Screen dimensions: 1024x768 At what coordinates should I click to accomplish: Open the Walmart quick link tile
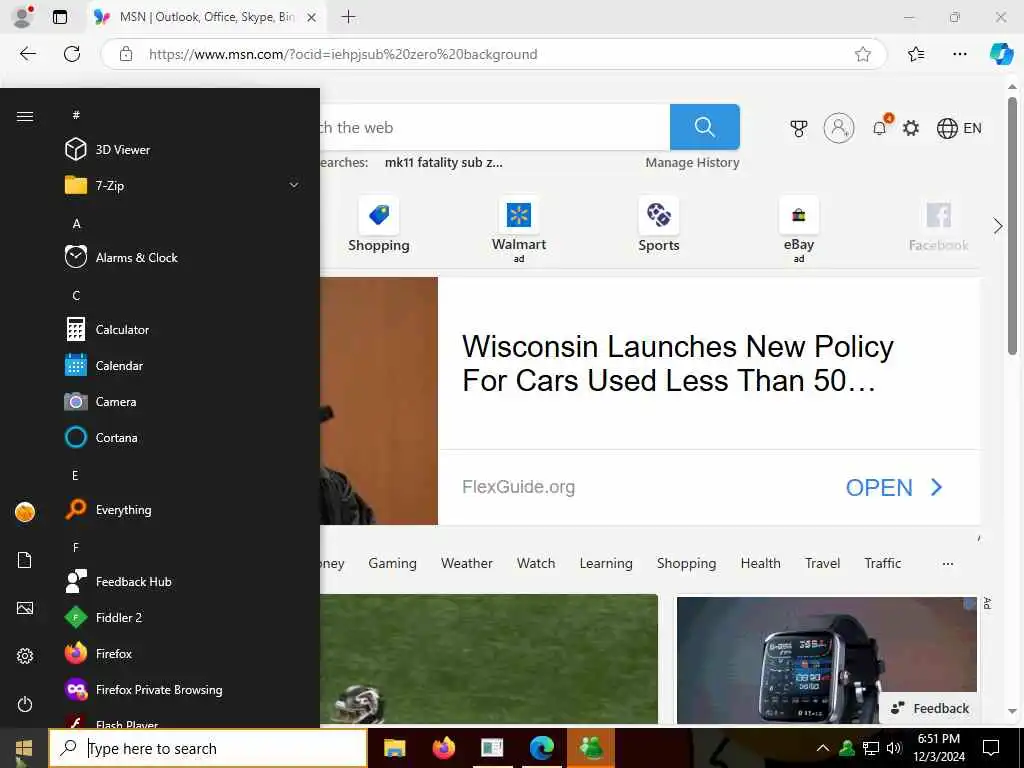coord(519,229)
